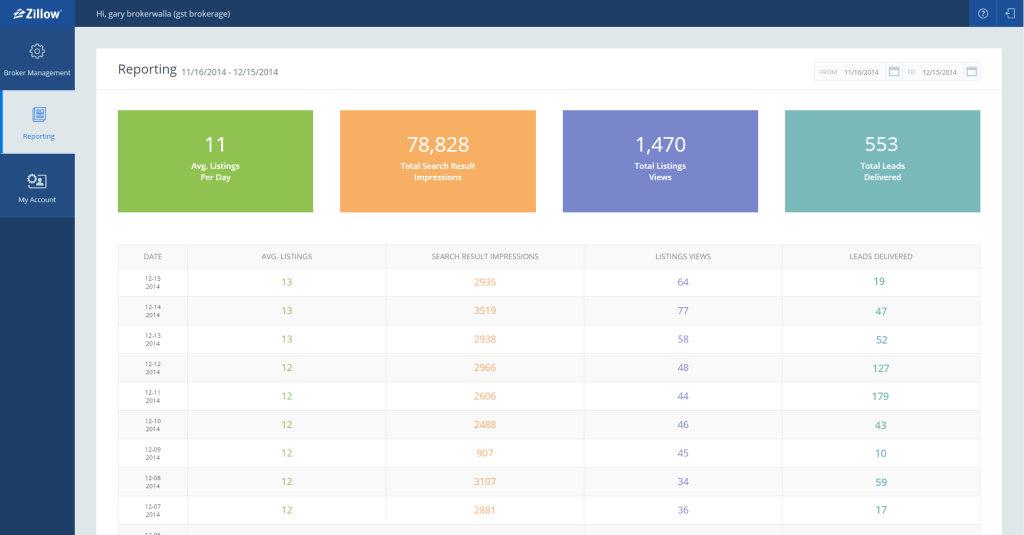Click leads value 179 in the 12-11 row
Image resolution: width=1024 pixels, height=535 pixels.
pos(880,396)
